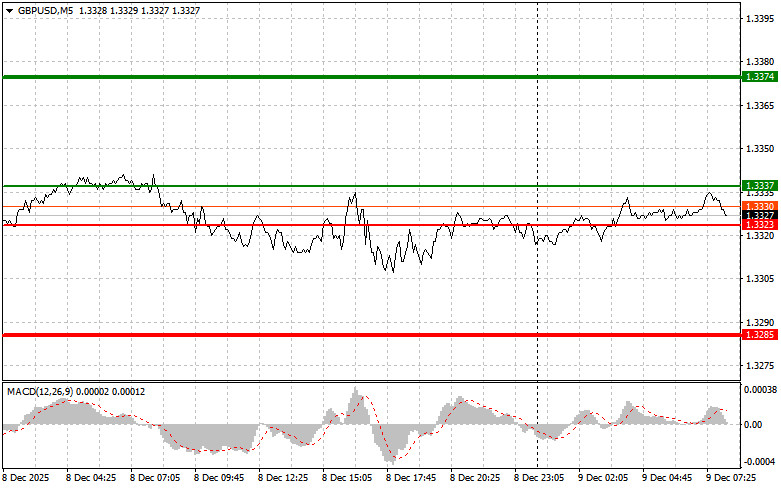Image resolution: width=781 pixels, height=489 pixels.
Task: Select the 8 Dec 09:45 time label
Action: click(x=219, y=478)
